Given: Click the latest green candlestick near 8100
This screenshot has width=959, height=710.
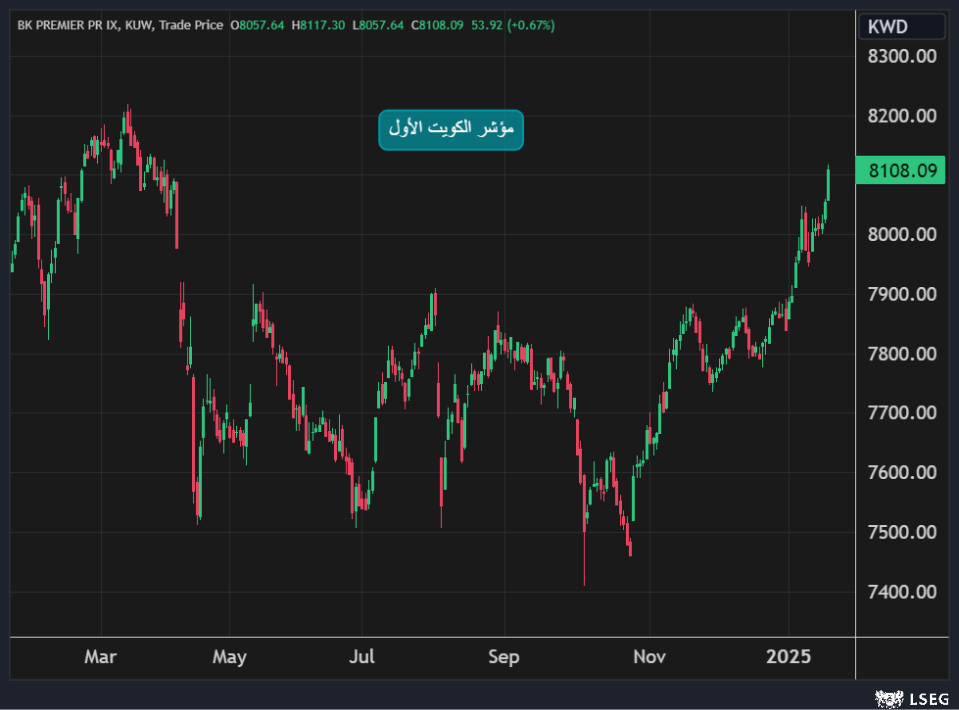Looking at the screenshot, I should (x=828, y=185).
